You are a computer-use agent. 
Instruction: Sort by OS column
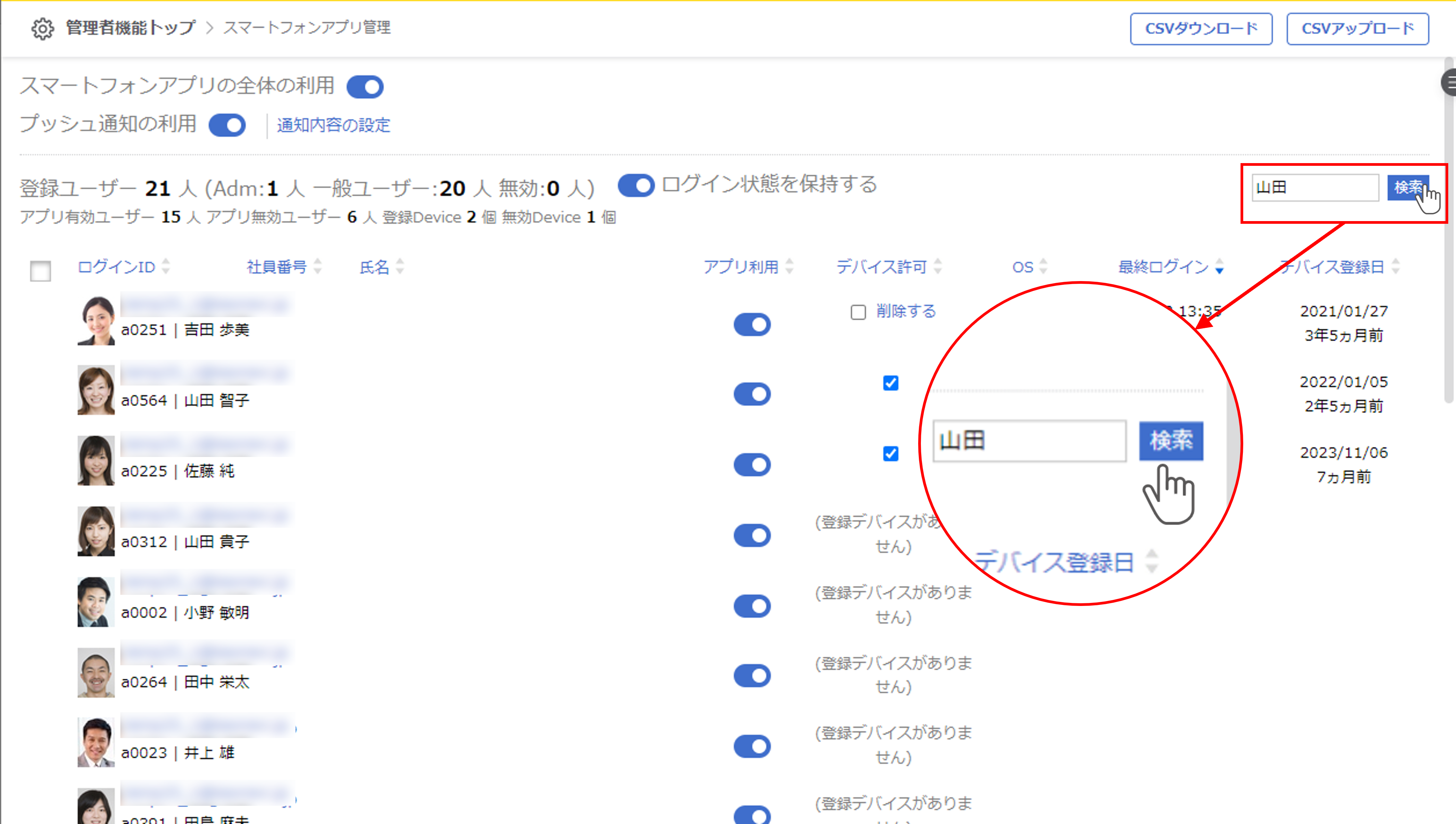(x=1030, y=267)
